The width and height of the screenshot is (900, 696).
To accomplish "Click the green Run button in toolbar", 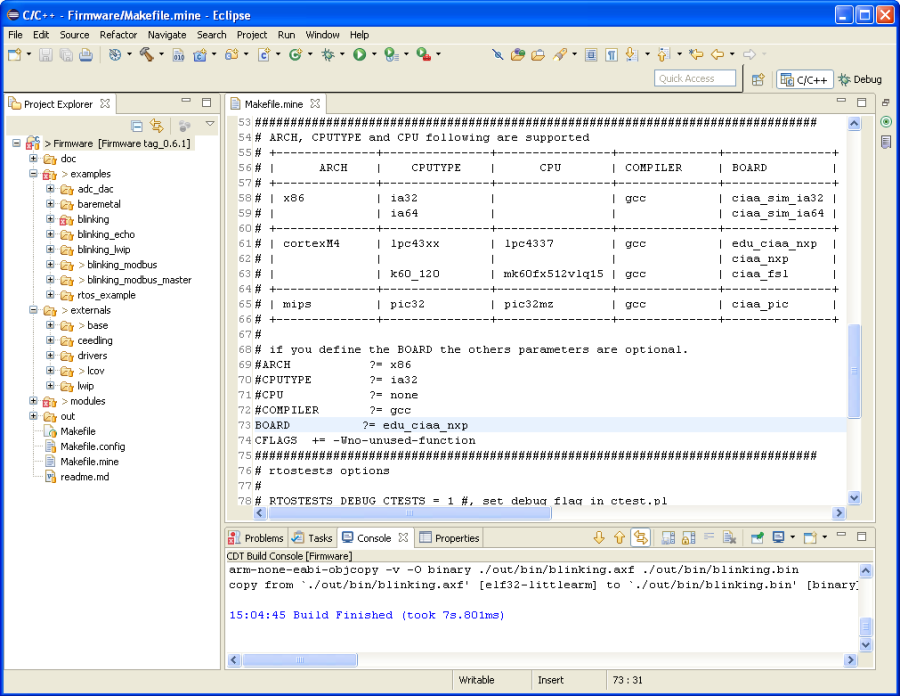I will pyautogui.click(x=359, y=55).
